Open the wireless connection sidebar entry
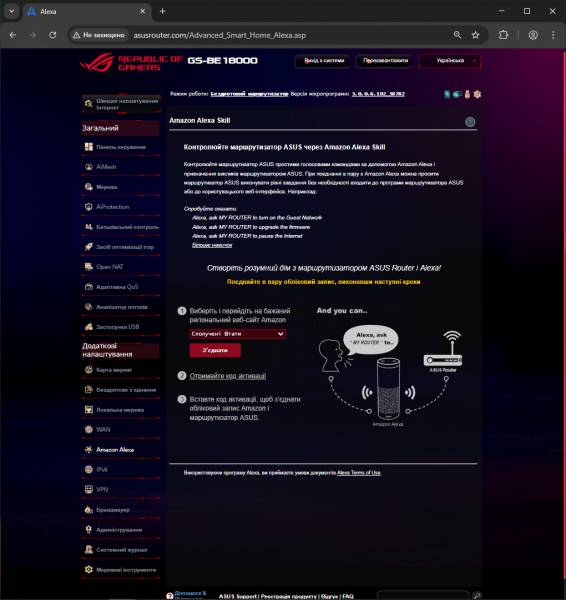Viewport: 566px width, 600px height. click(121, 390)
